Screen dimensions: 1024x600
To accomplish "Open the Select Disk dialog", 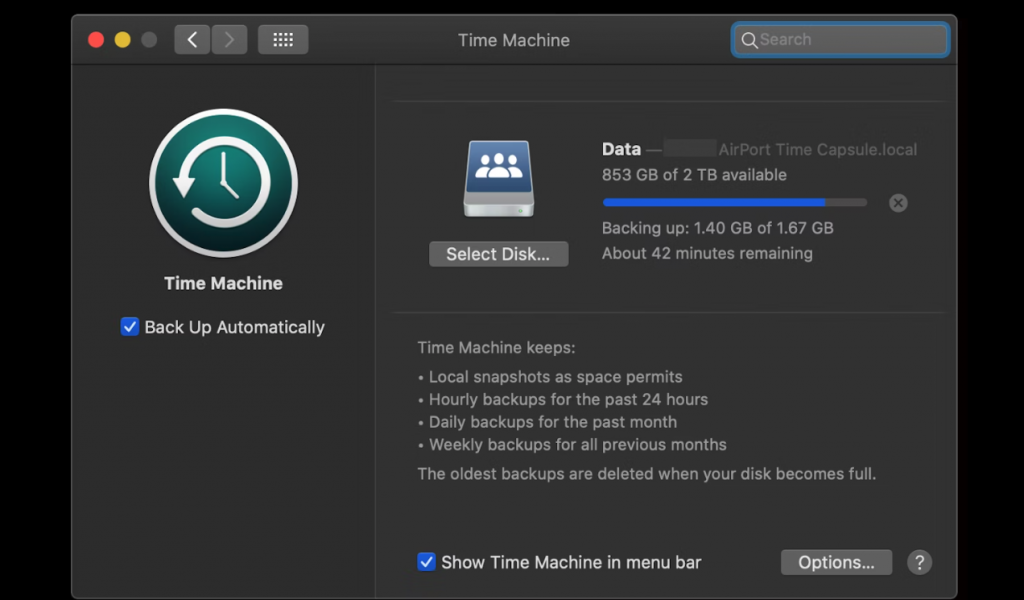I will [x=498, y=254].
